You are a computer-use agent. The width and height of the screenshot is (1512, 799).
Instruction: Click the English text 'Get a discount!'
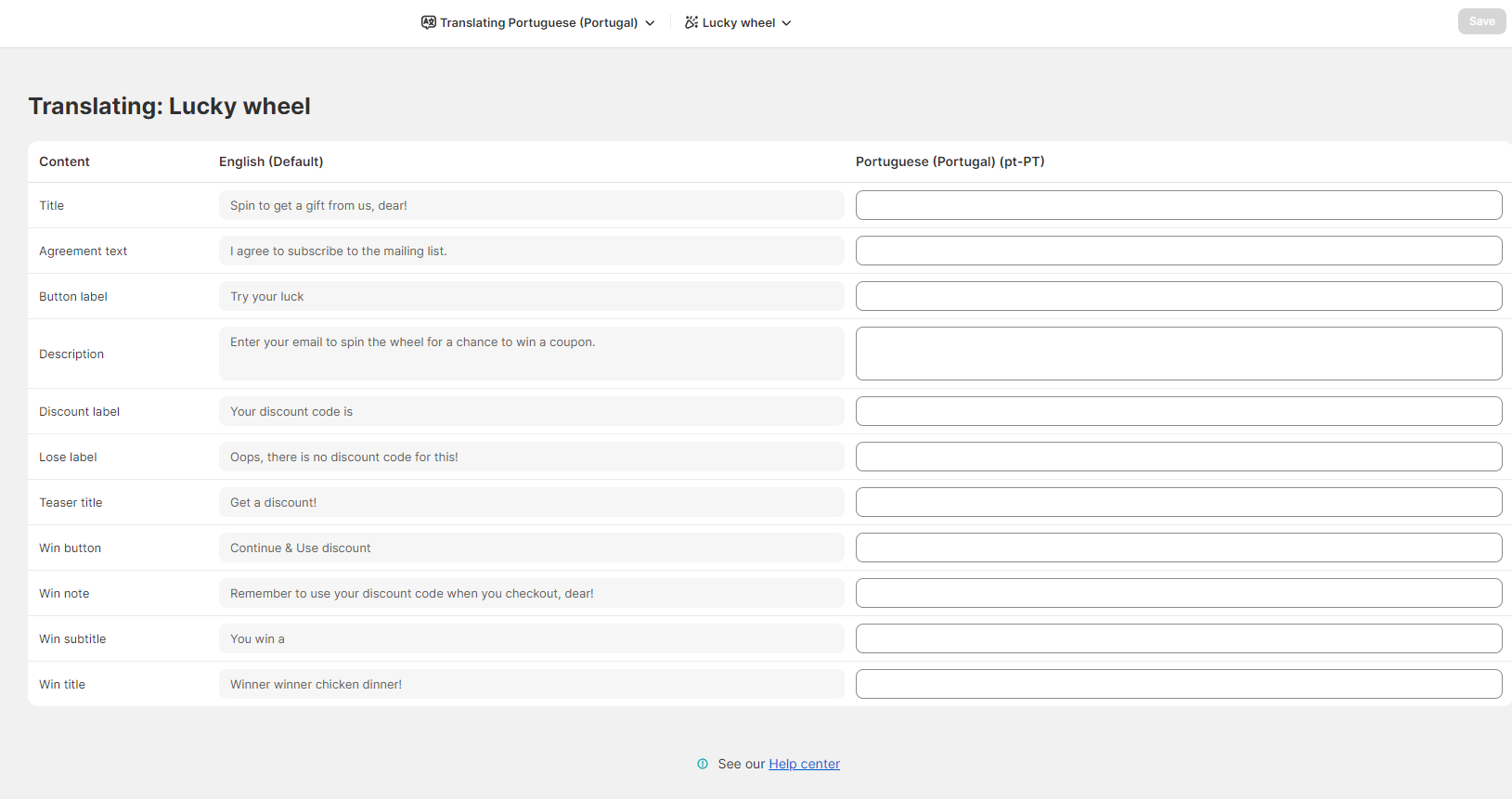click(274, 503)
